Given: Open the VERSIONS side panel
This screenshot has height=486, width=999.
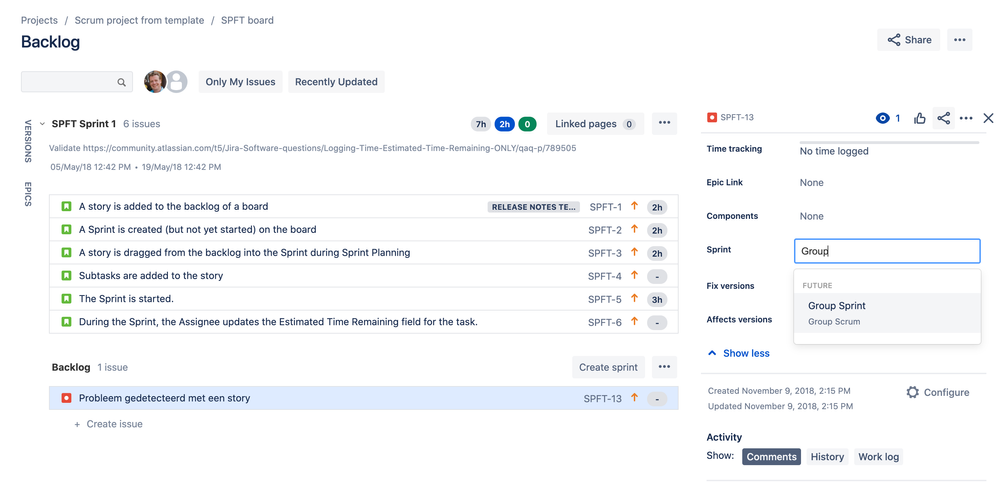Looking at the screenshot, I should pos(28,141).
